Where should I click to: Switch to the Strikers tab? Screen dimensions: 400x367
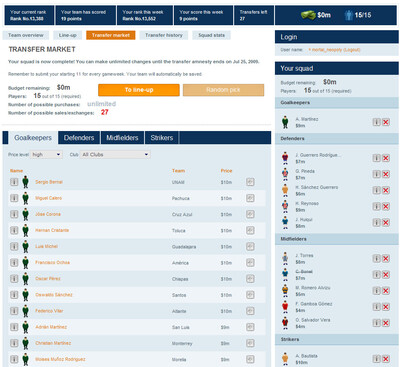[162, 138]
